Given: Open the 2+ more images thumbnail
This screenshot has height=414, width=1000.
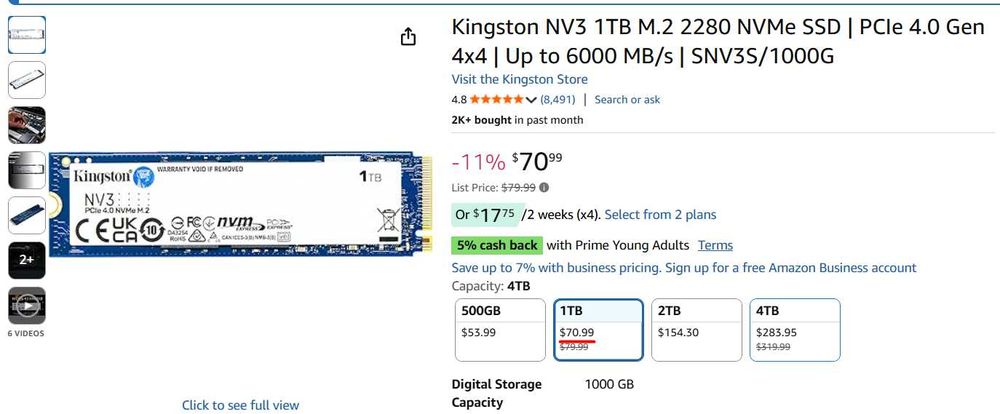Looking at the screenshot, I should pyautogui.click(x=27, y=260).
